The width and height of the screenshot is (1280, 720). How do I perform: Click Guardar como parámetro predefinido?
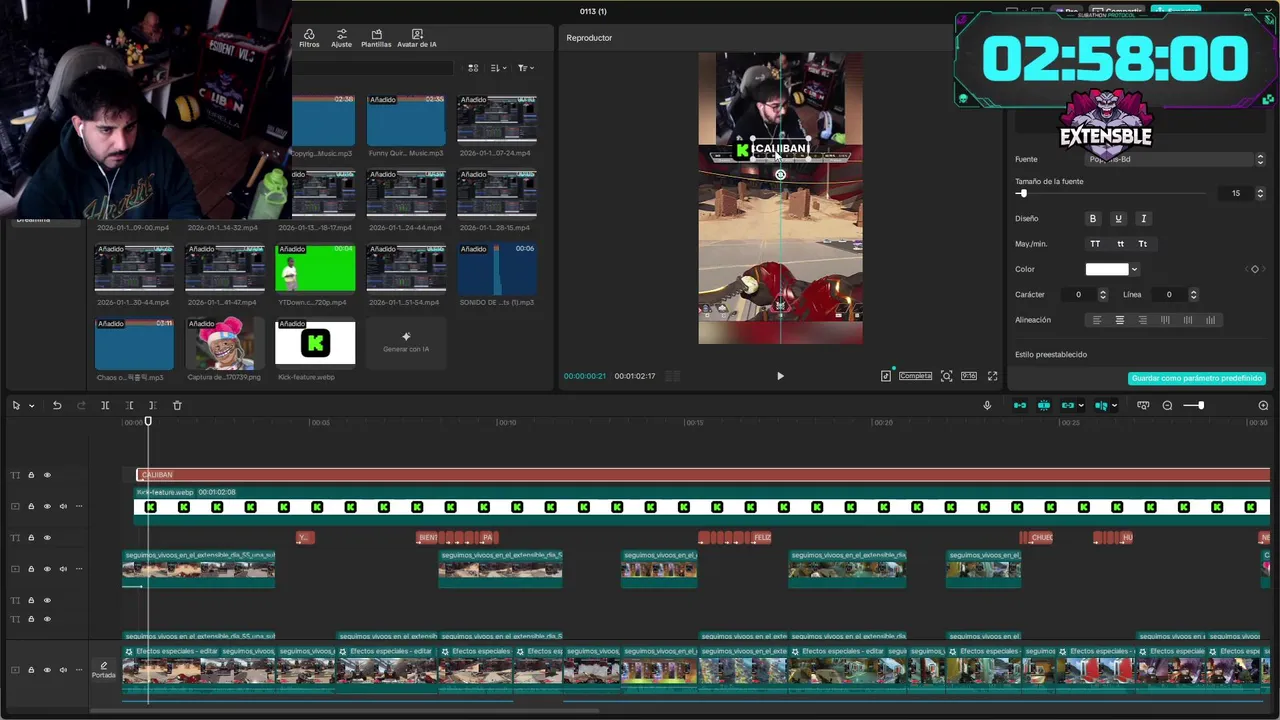coord(1197,379)
